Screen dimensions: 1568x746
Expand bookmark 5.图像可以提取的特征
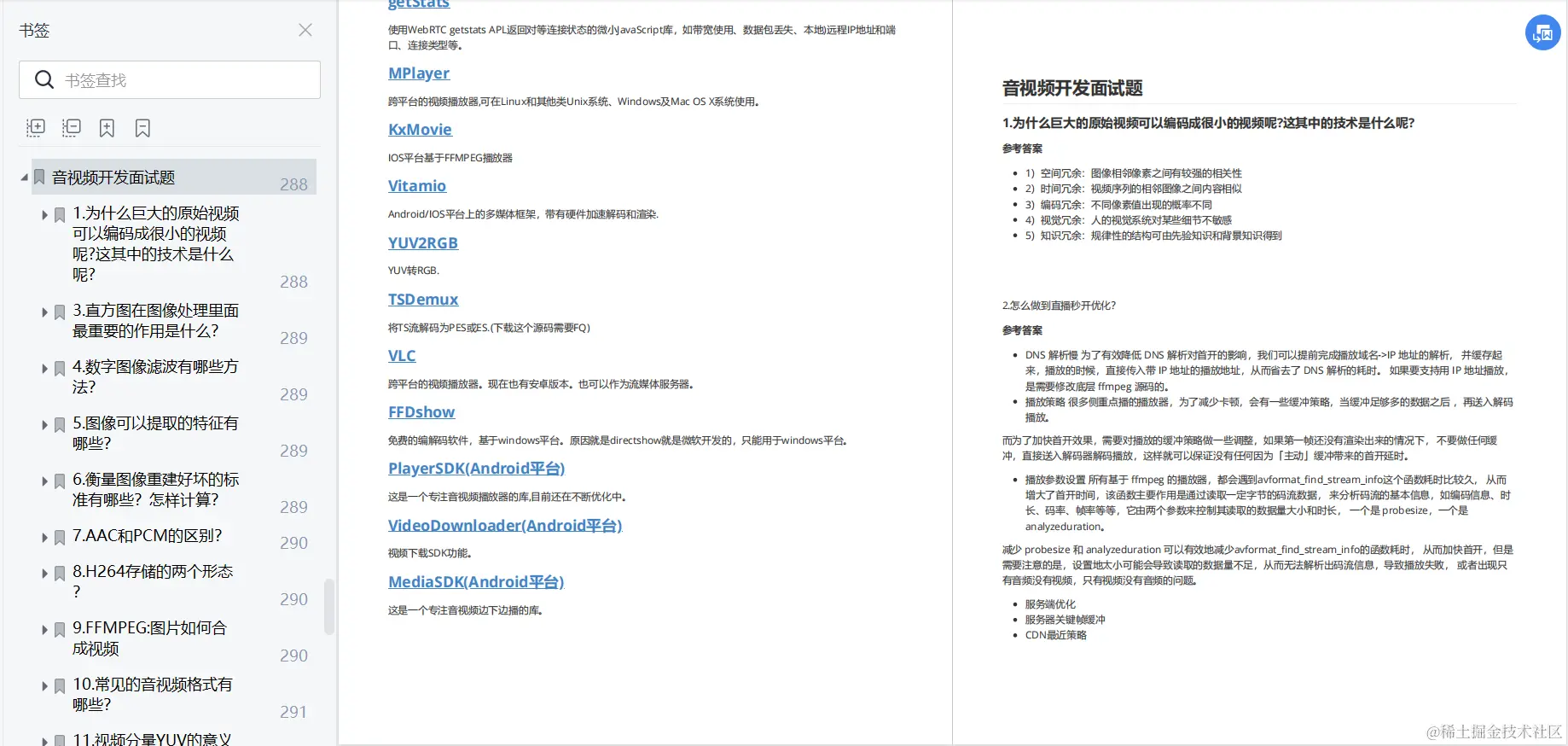pyautogui.click(x=44, y=425)
